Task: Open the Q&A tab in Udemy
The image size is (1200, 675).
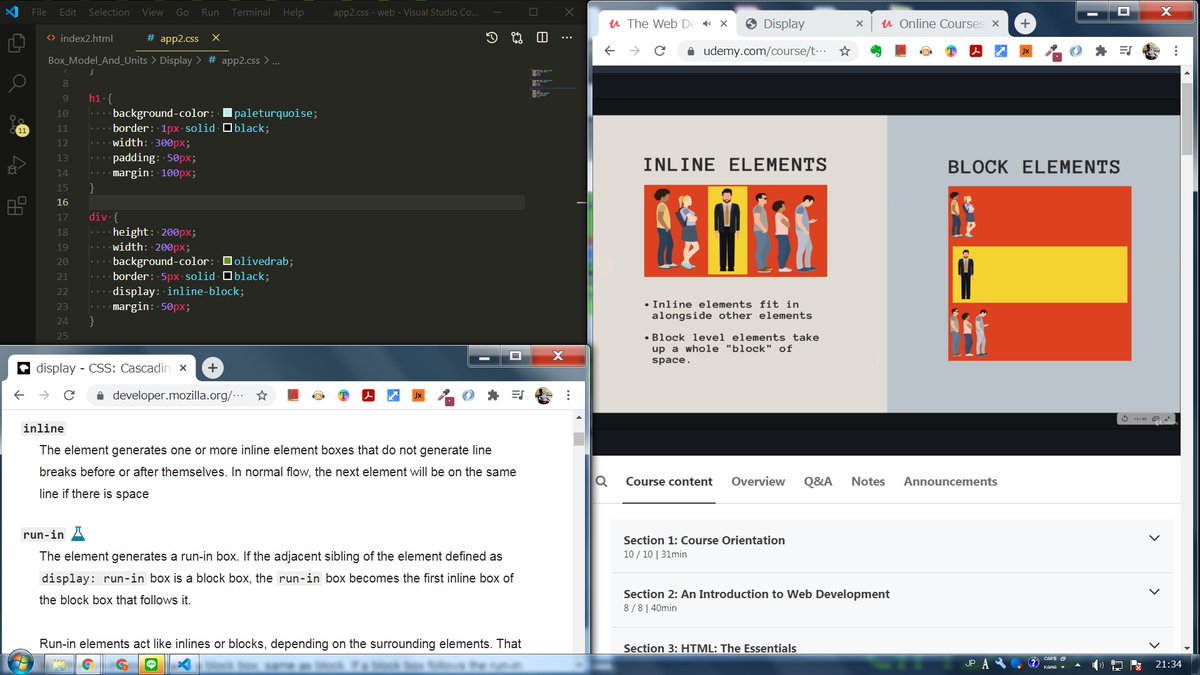Action: click(818, 482)
